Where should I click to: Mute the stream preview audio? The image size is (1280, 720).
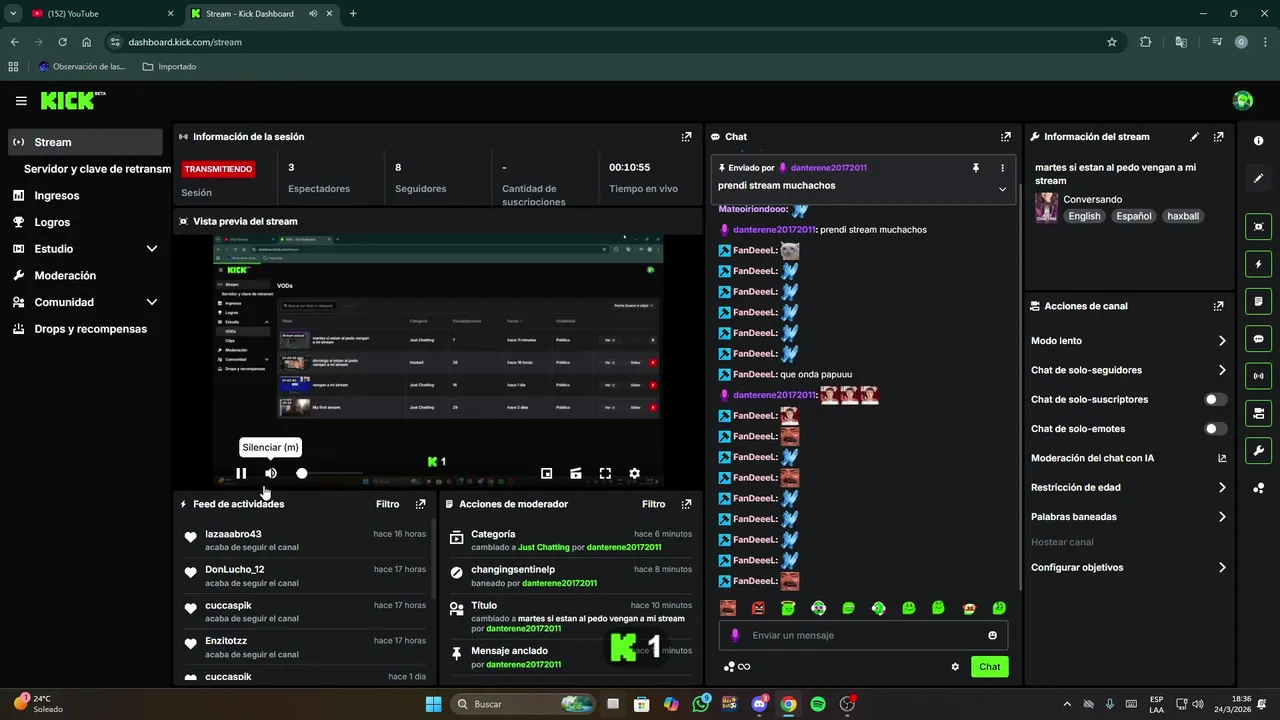pos(271,474)
